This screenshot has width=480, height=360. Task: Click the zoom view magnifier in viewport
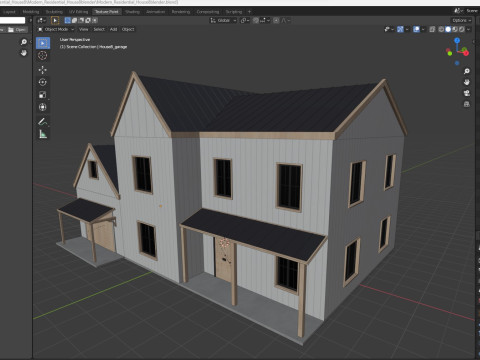click(467, 71)
